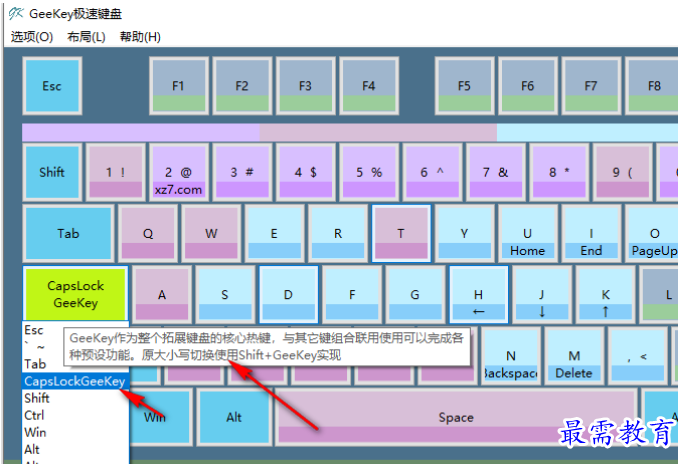This screenshot has height=464, width=682.
Task: Click the highlighted T key
Action: pyautogui.click(x=401, y=234)
